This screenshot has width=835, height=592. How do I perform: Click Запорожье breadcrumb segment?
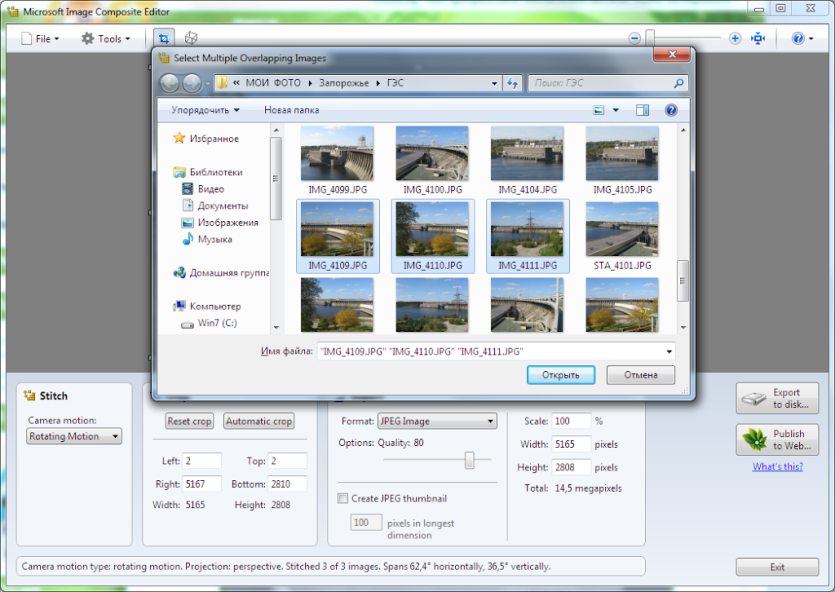343,83
